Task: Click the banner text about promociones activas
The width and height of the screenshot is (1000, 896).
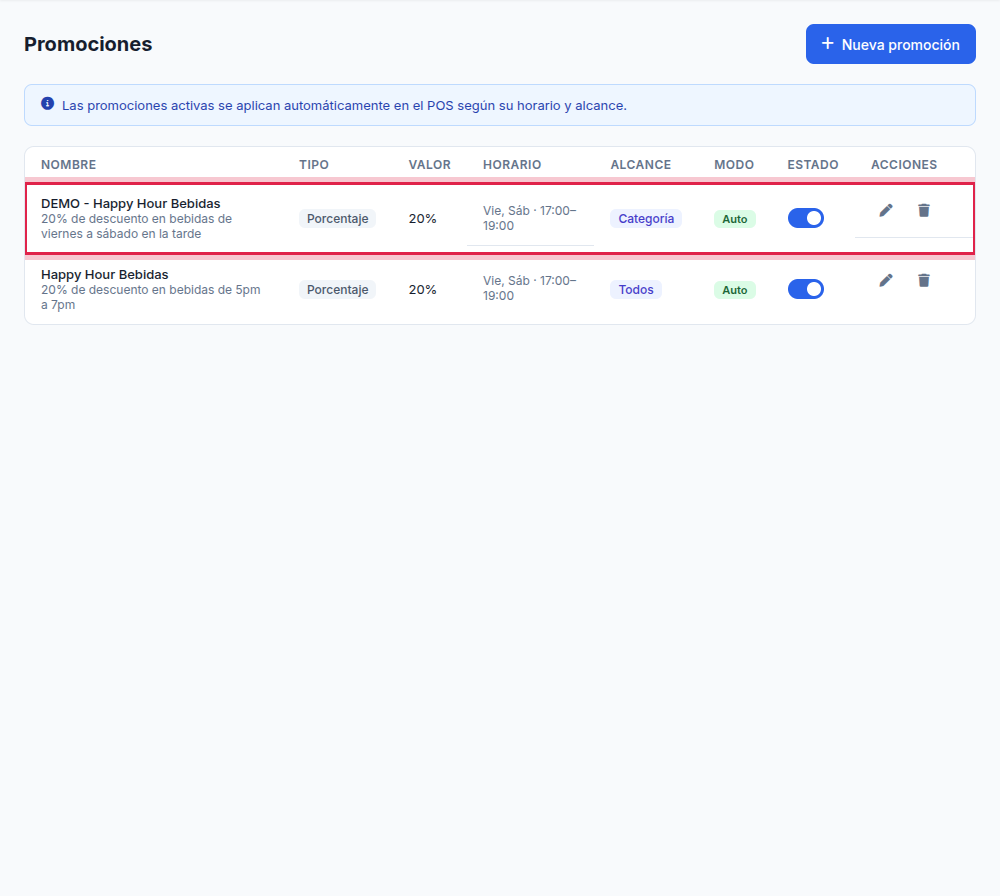Action: pos(344,106)
